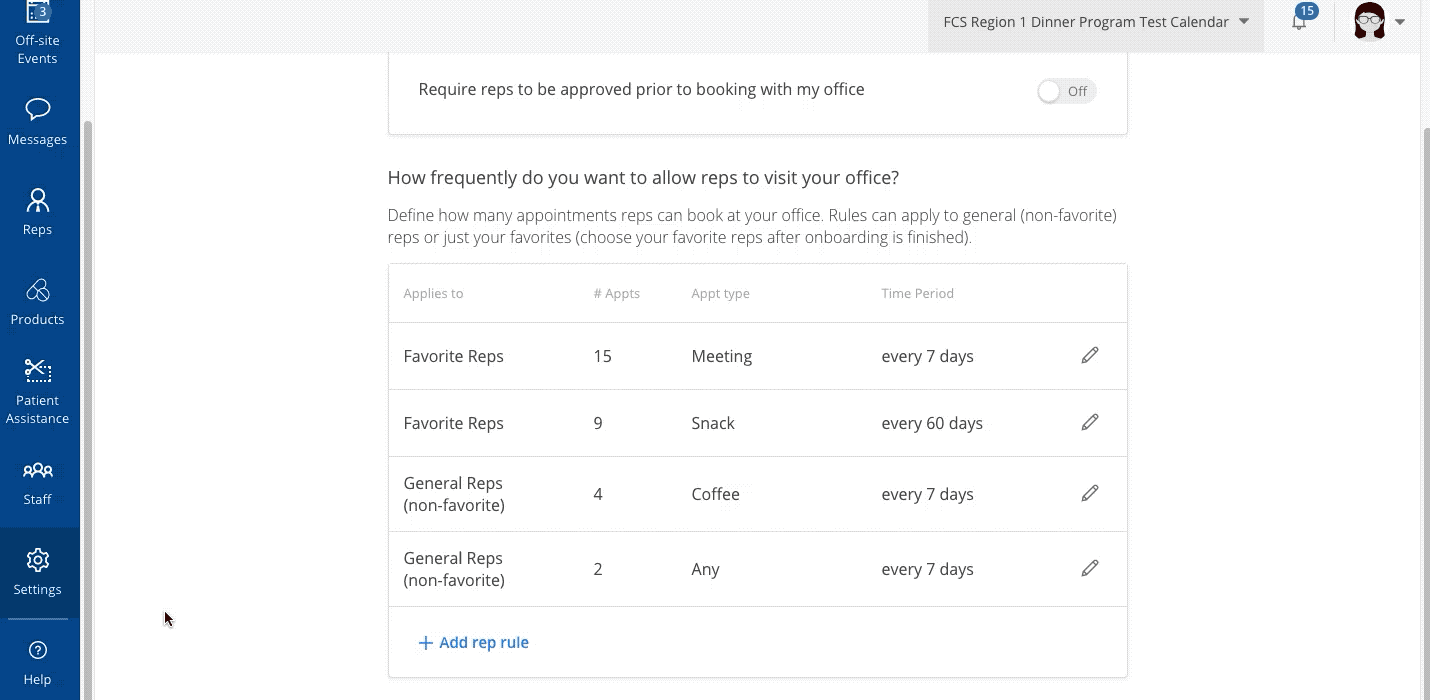The height and width of the screenshot is (700, 1430).
Task: Click the profile avatar picture
Action: [x=1368, y=20]
